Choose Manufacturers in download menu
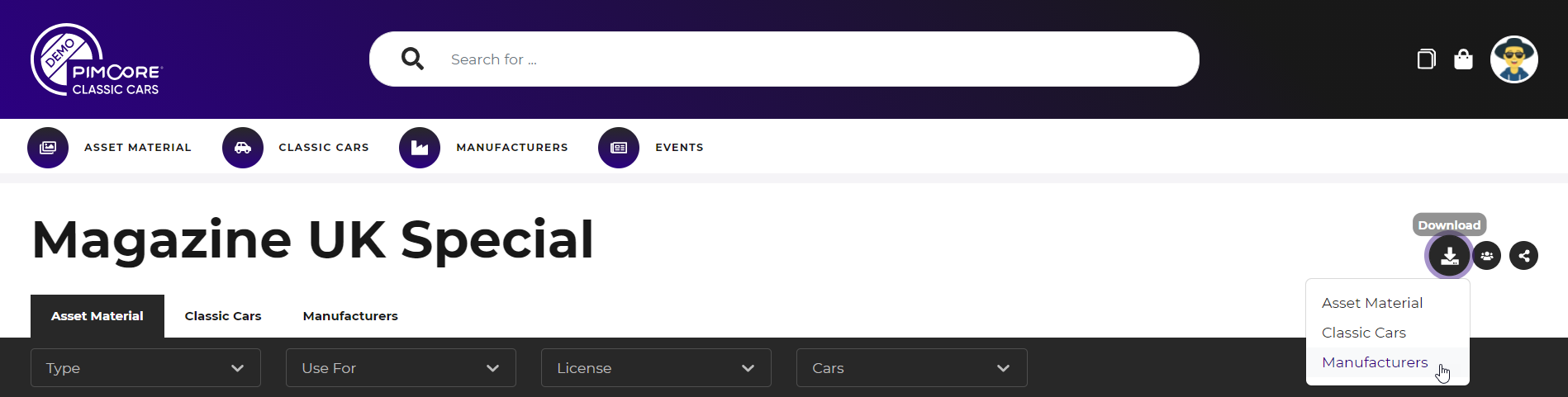The image size is (1568, 397). coord(1388,362)
